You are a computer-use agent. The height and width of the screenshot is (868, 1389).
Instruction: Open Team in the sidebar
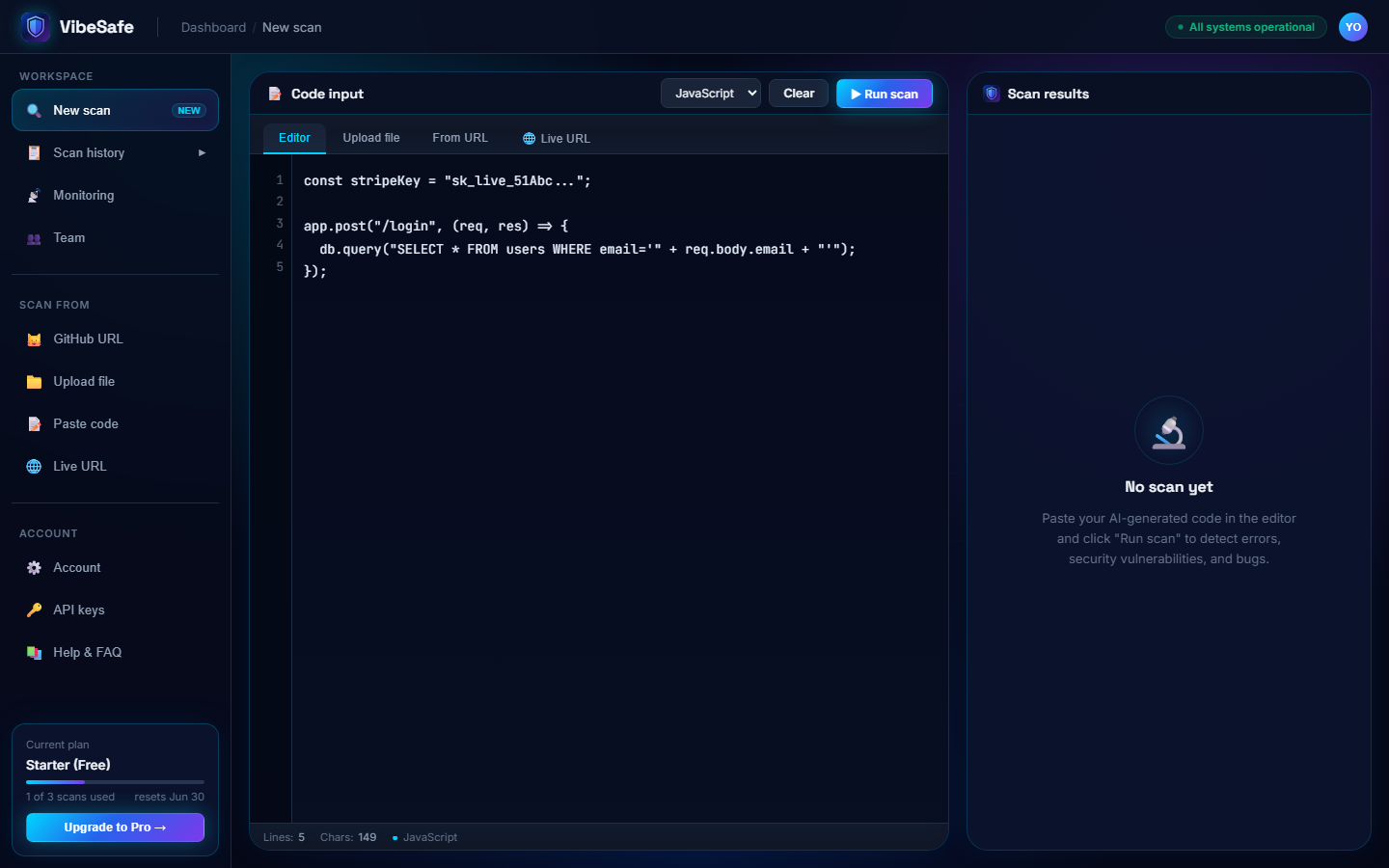coord(115,238)
